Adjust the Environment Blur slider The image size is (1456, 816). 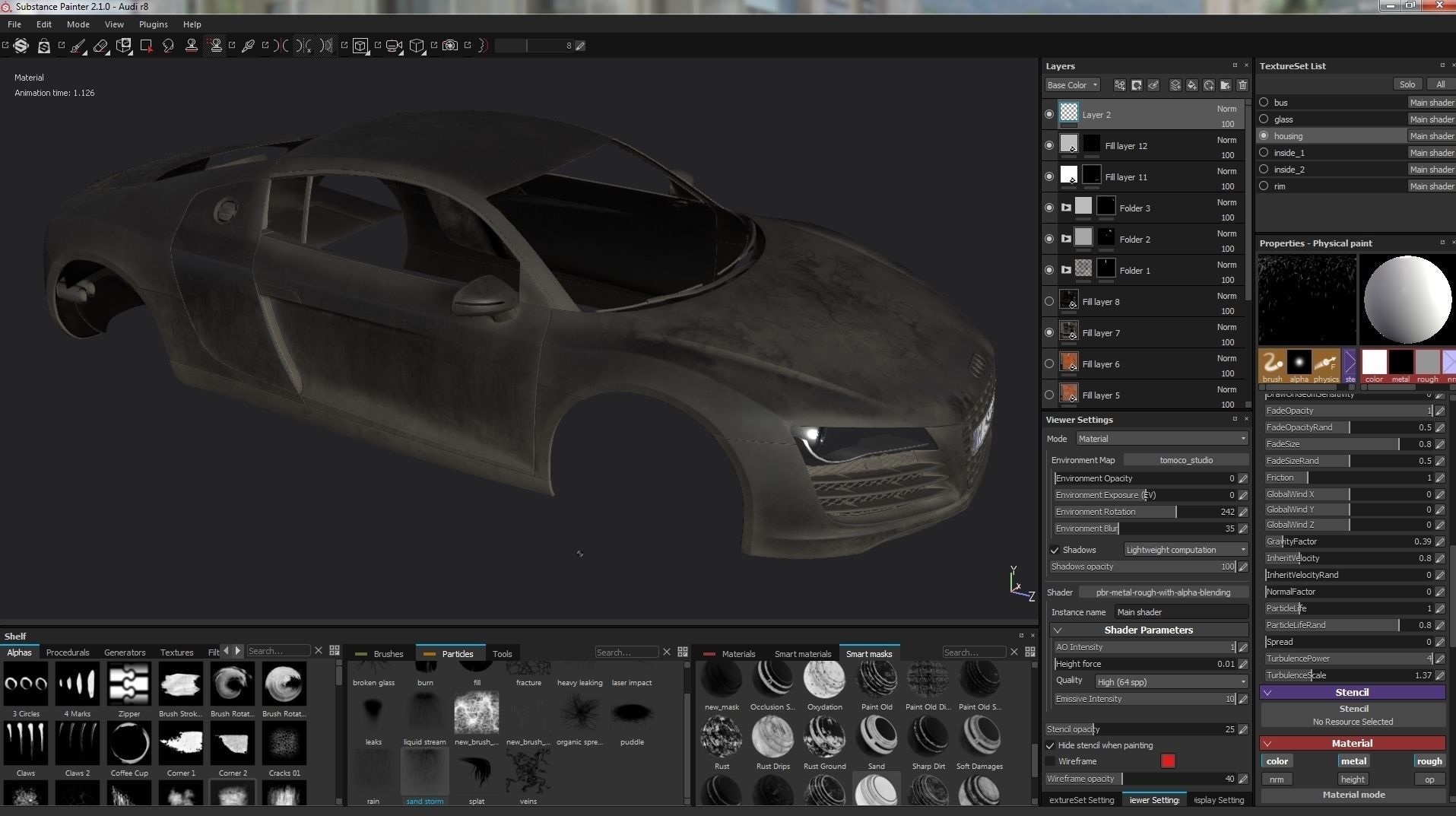pyautogui.click(x=1146, y=529)
